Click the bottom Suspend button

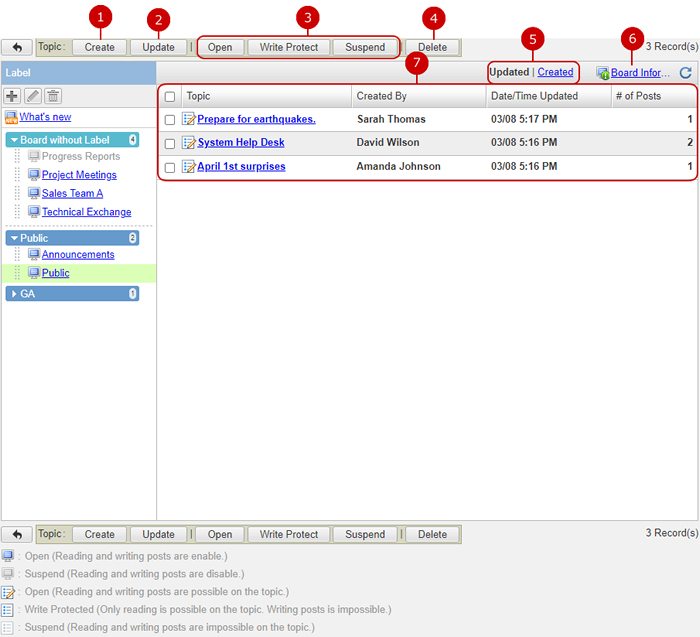click(365, 534)
